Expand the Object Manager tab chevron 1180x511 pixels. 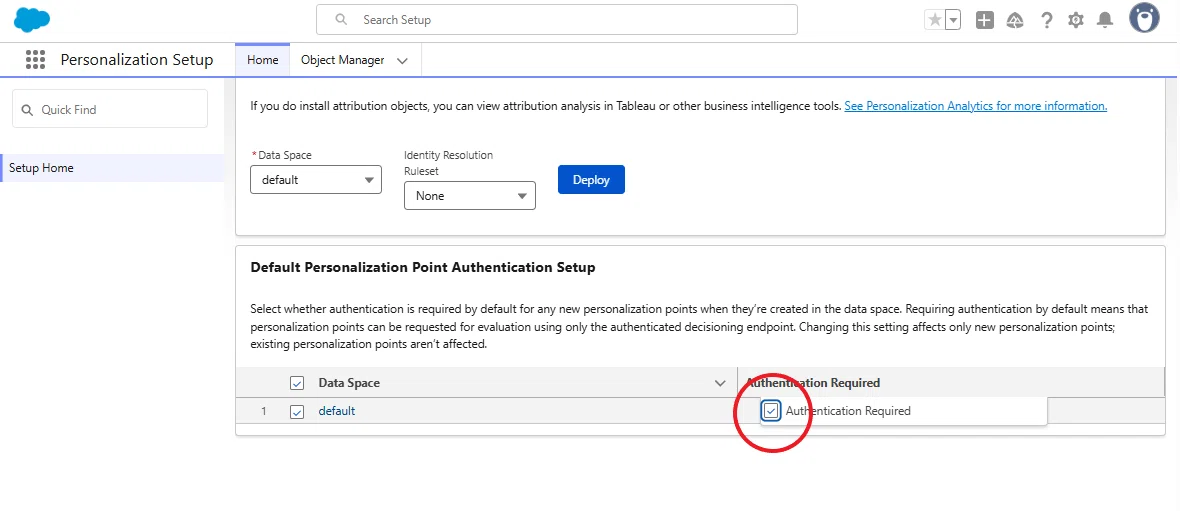click(x=402, y=61)
